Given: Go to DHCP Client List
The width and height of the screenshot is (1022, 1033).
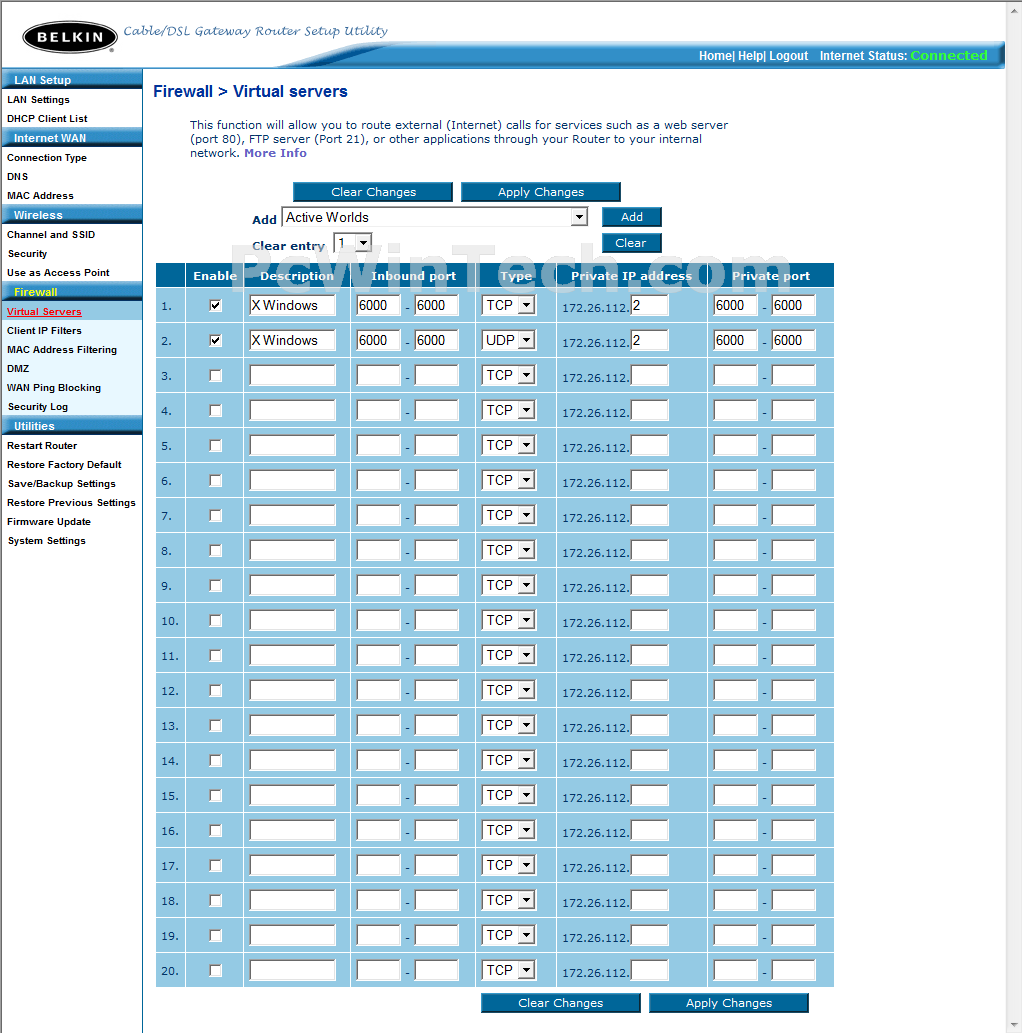Looking at the screenshot, I should pos(47,119).
